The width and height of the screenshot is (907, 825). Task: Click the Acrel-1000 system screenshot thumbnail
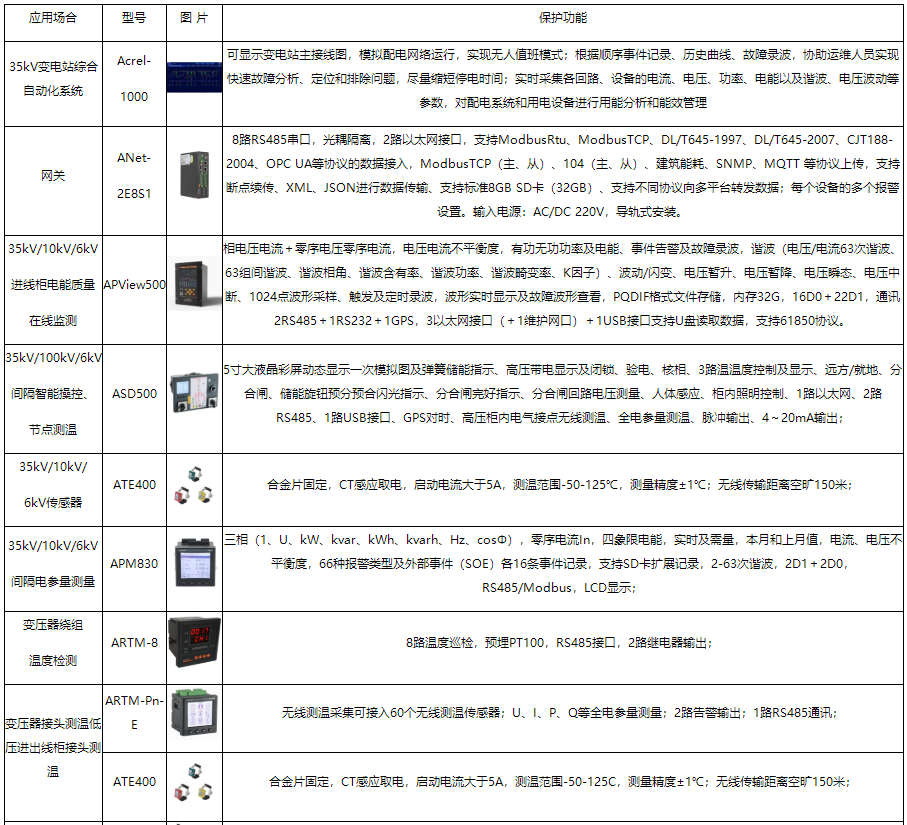pos(194,78)
